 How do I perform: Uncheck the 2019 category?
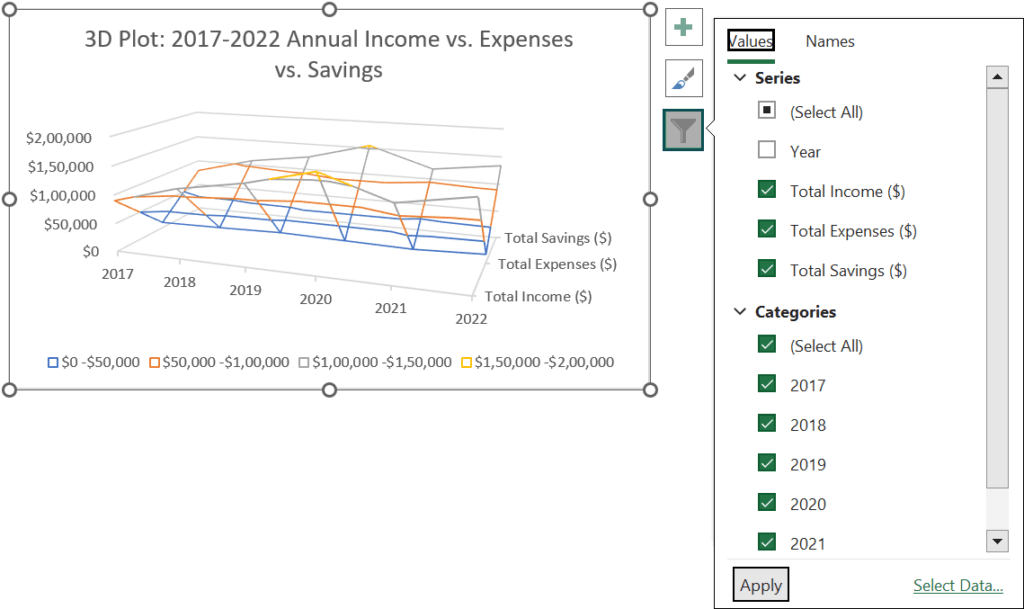click(x=767, y=463)
